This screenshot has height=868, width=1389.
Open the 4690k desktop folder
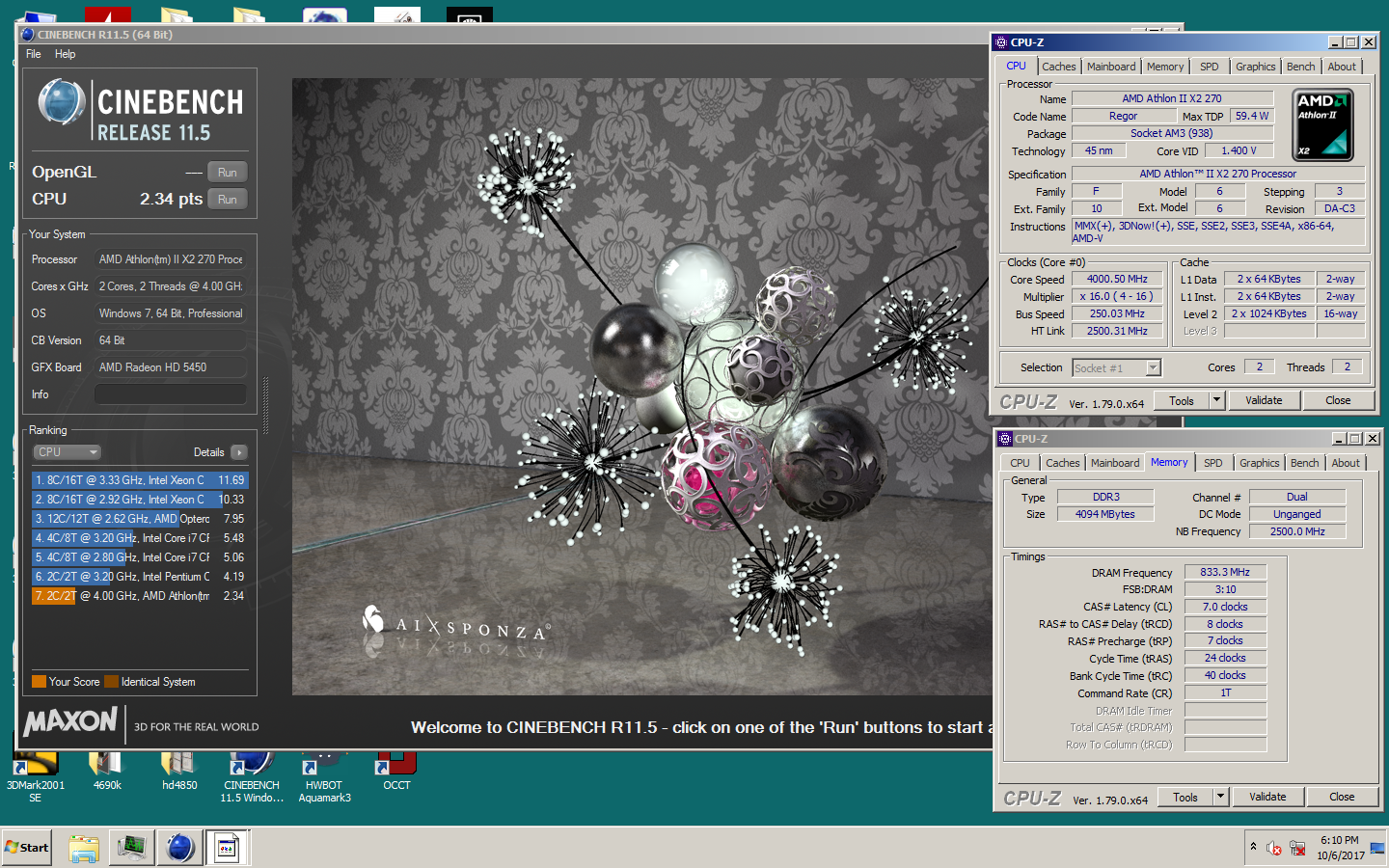coord(107,773)
